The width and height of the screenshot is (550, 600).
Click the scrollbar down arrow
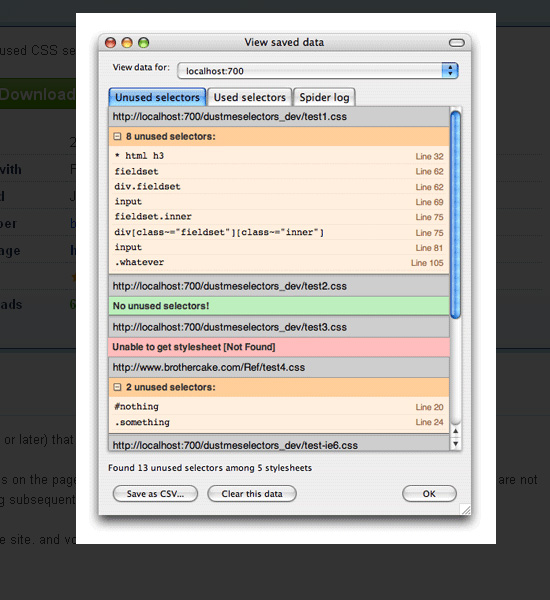point(455,444)
